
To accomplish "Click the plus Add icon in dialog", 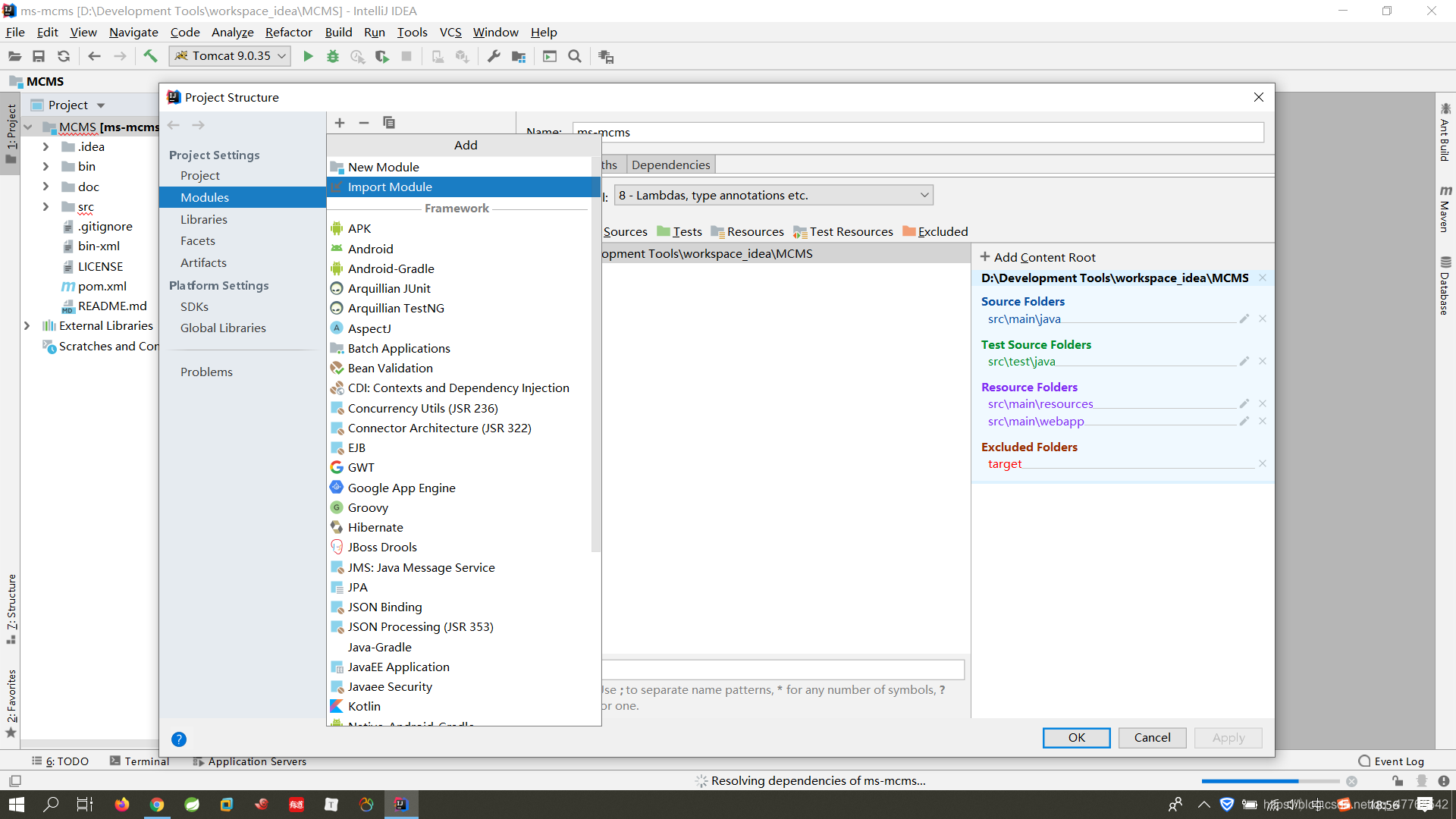I will (x=340, y=123).
